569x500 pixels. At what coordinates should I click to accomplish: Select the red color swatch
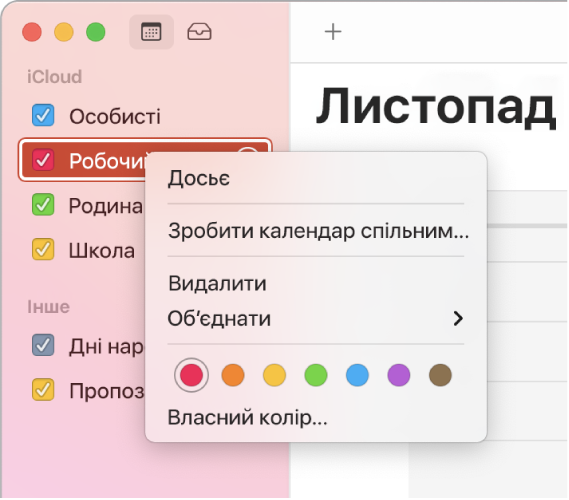pos(191,375)
